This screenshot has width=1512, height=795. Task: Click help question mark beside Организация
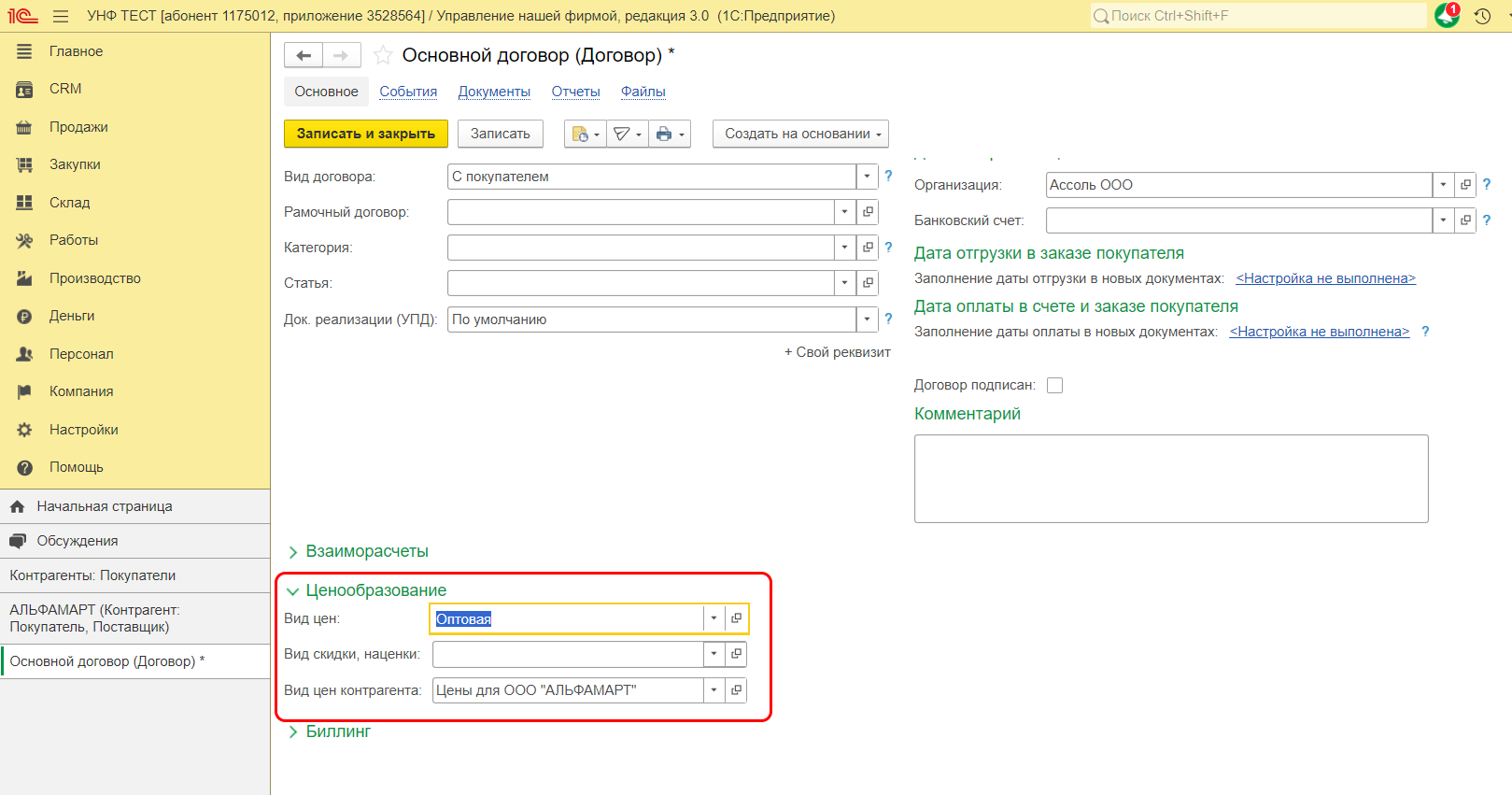click(1487, 184)
